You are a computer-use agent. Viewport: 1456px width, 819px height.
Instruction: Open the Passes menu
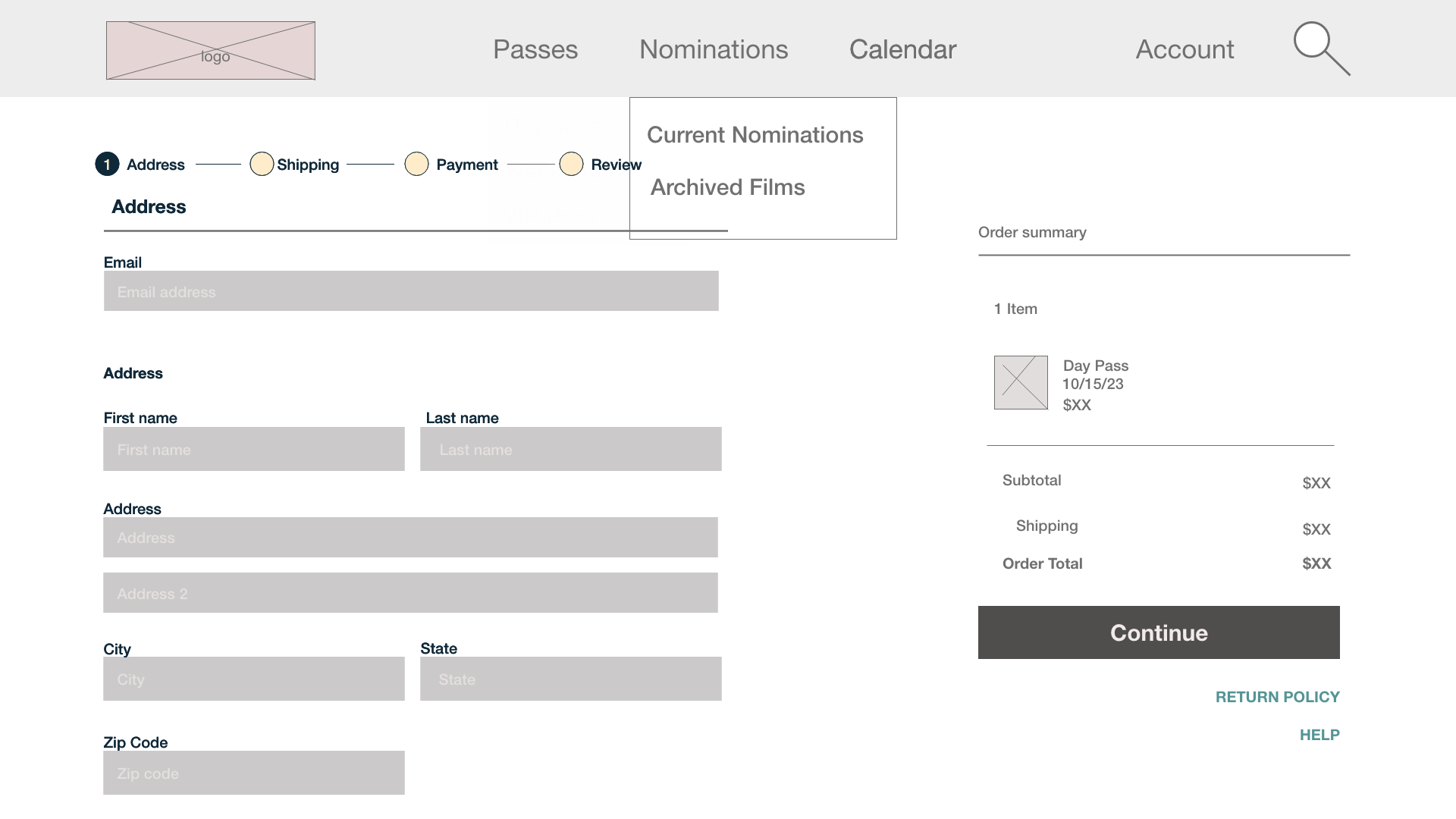[535, 49]
